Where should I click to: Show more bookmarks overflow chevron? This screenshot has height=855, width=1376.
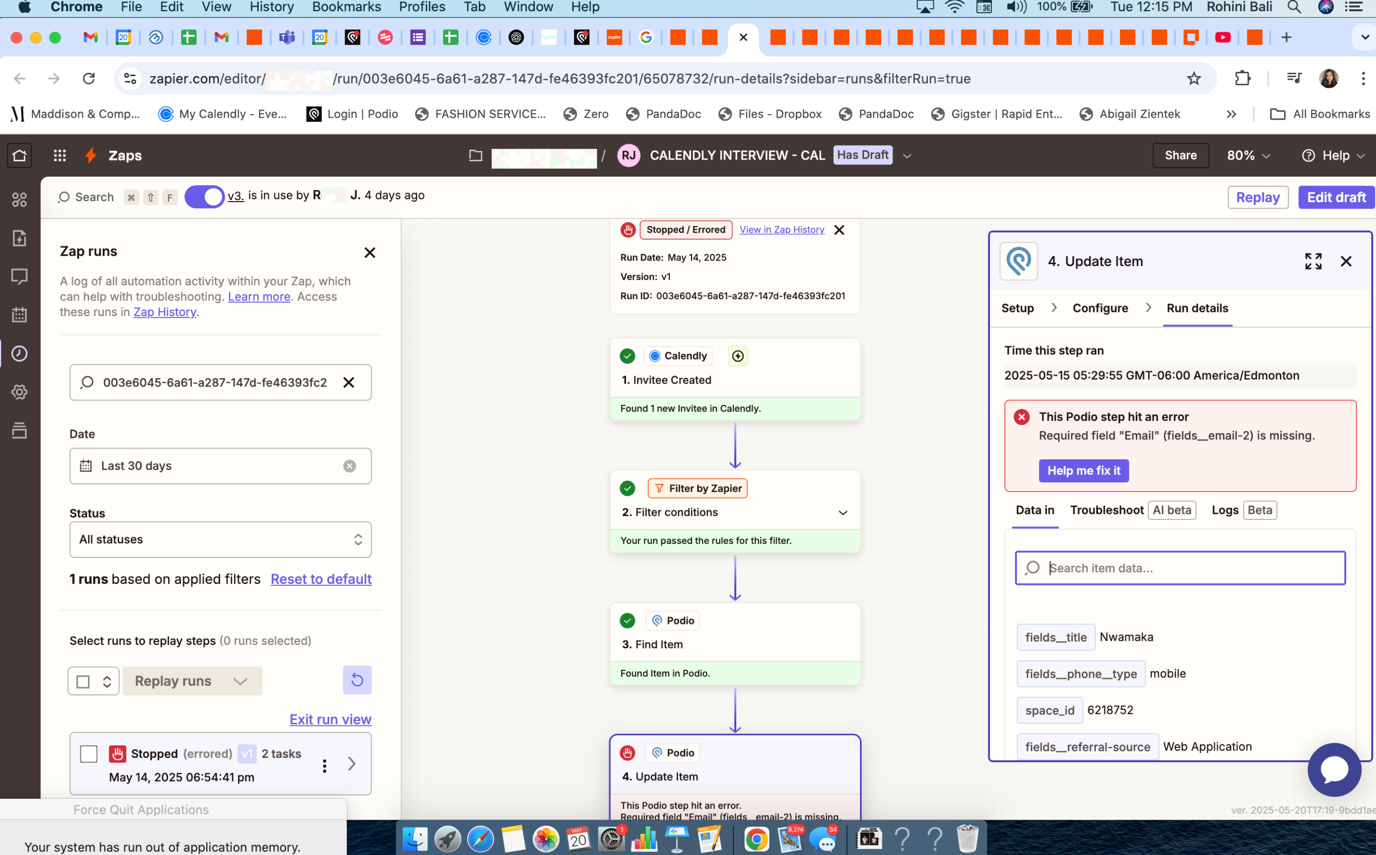(x=1231, y=114)
